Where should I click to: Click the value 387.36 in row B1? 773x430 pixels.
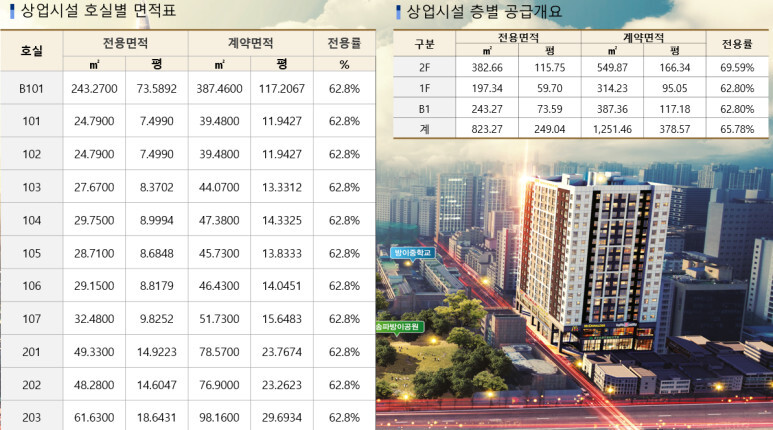[612, 109]
